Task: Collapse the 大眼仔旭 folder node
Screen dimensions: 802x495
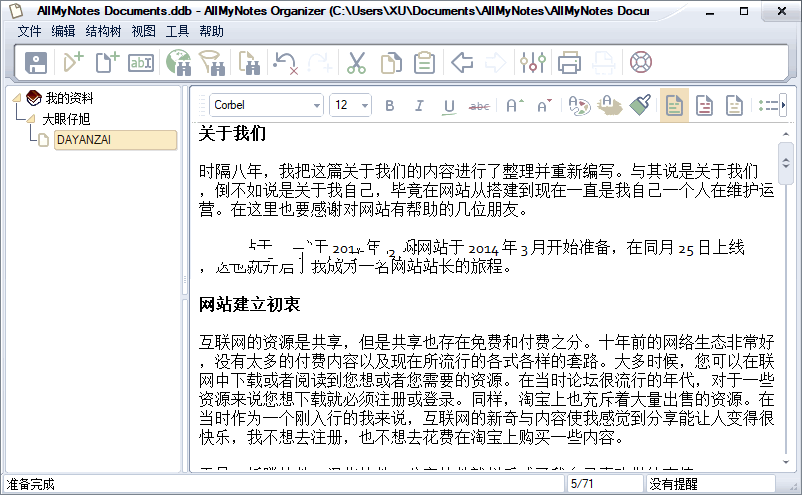Action: (31, 119)
